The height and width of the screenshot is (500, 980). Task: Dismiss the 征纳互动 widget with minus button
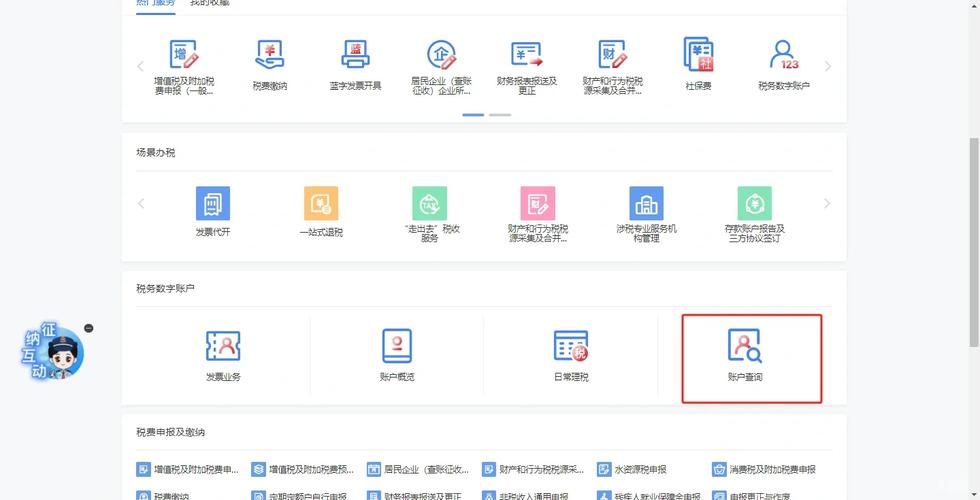pyautogui.click(x=89, y=328)
